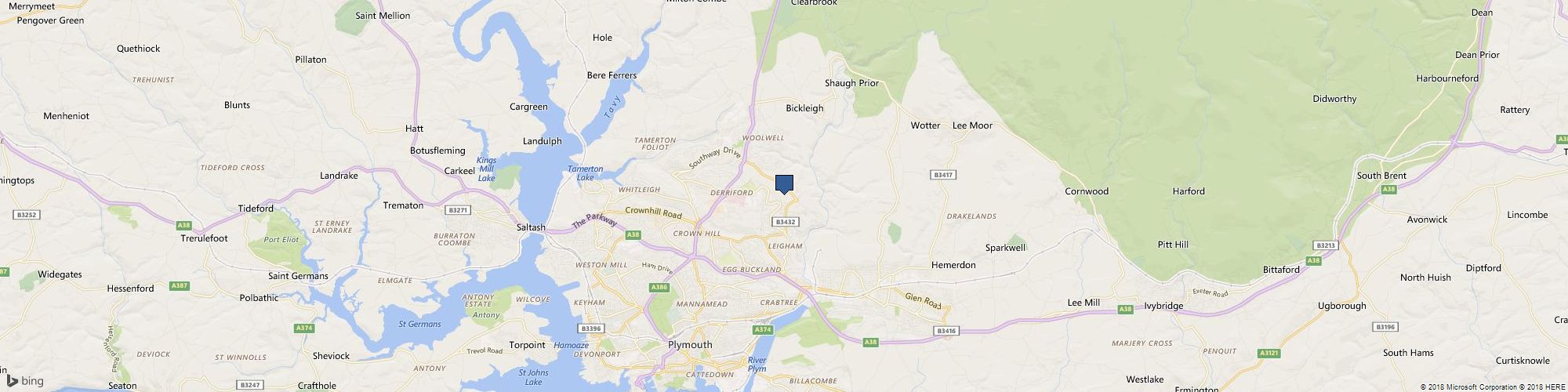The image size is (1568, 392).
Task: Click the B3432 road shield
Action: 786,223
